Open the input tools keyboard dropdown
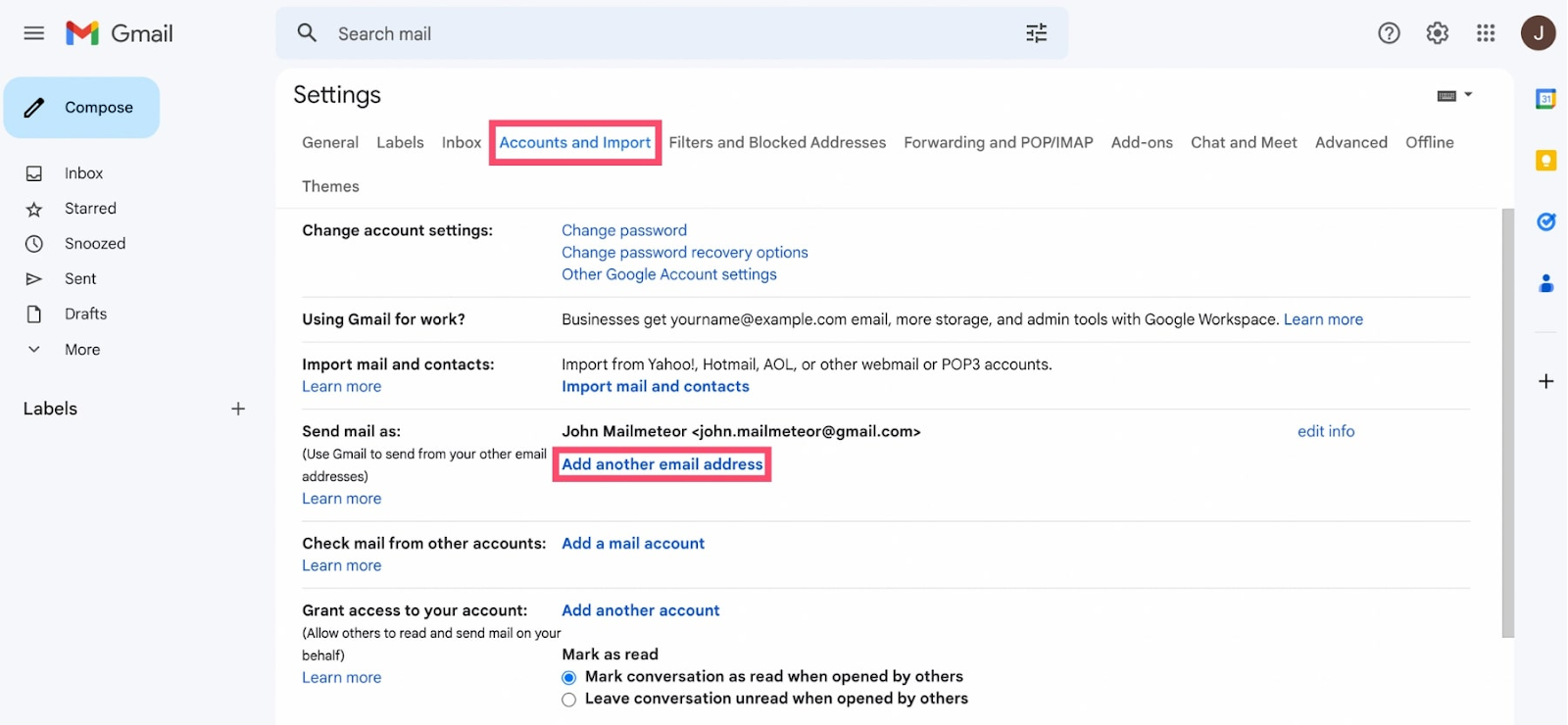The height and width of the screenshot is (725, 1568). (1454, 95)
